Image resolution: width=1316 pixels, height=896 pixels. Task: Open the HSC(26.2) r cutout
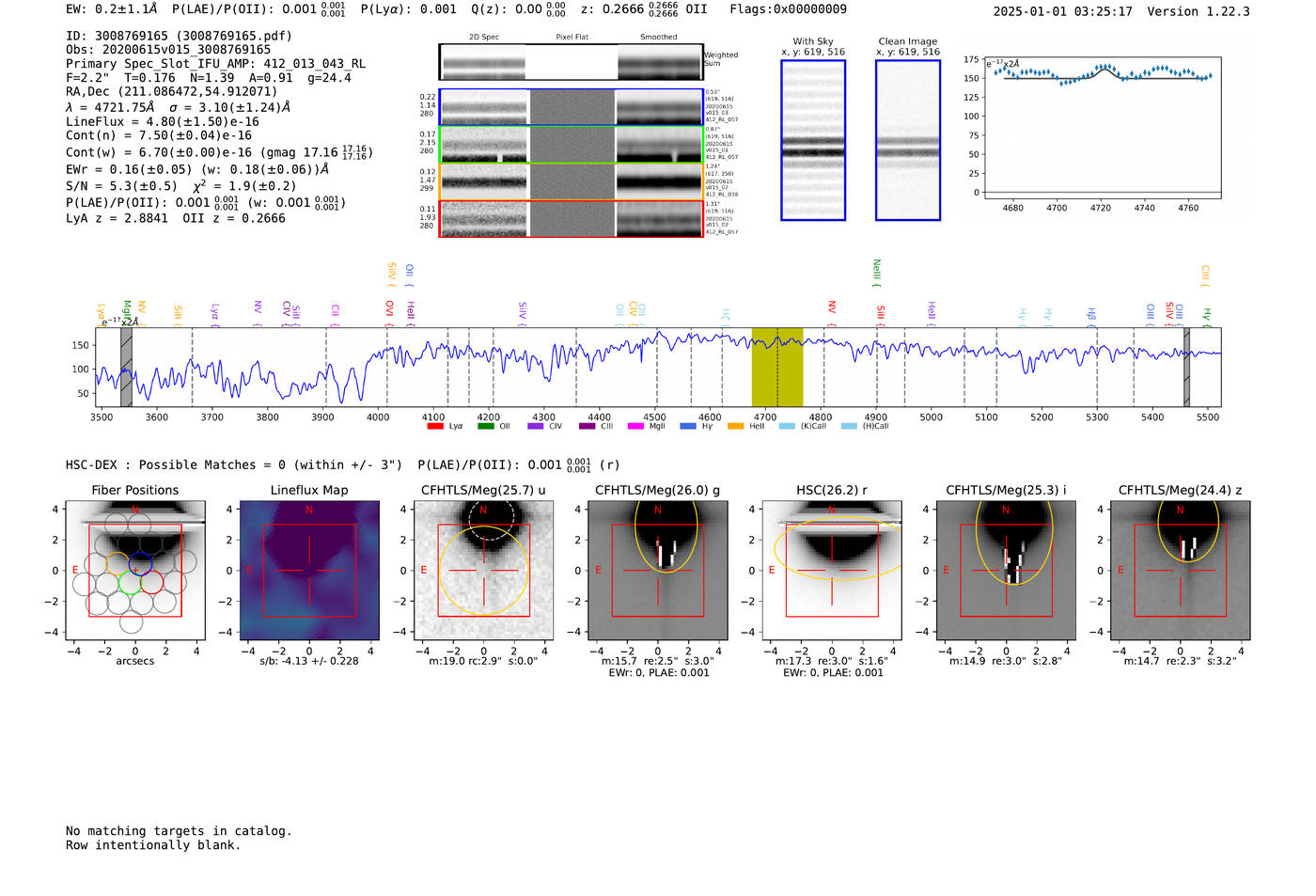[x=832, y=571]
